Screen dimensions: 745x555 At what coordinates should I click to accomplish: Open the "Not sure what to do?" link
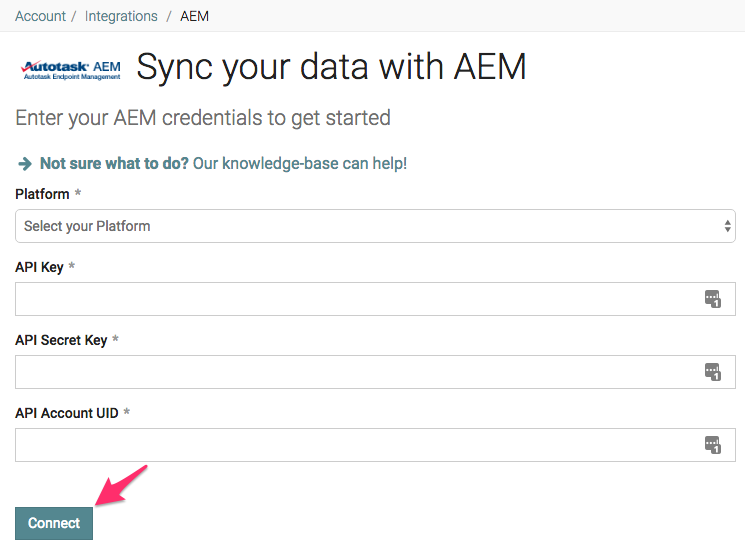(114, 163)
